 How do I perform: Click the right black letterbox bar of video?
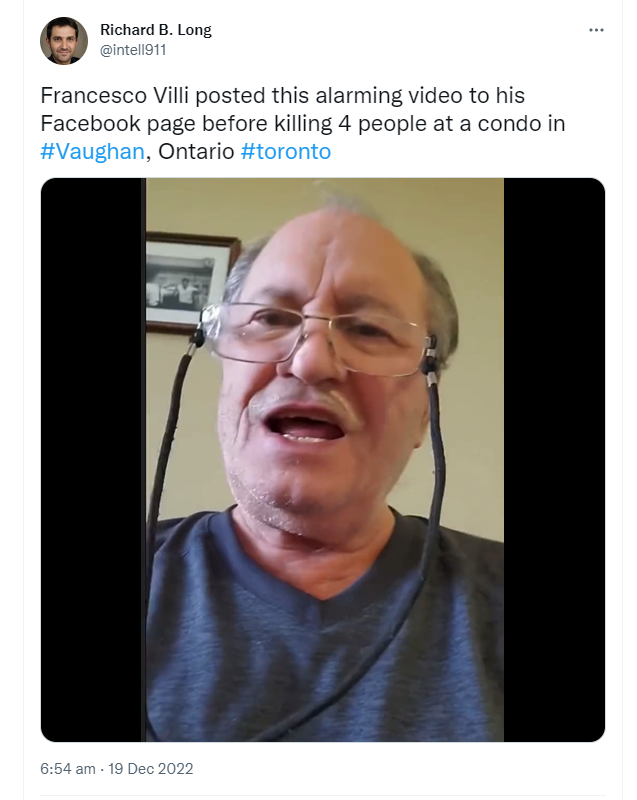[x=554, y=460]
